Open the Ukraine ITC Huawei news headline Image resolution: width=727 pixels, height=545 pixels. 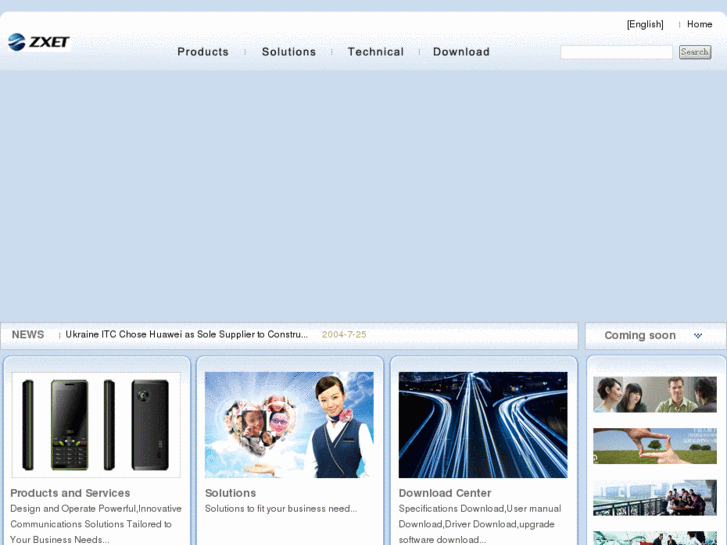[x=186, y=334]
